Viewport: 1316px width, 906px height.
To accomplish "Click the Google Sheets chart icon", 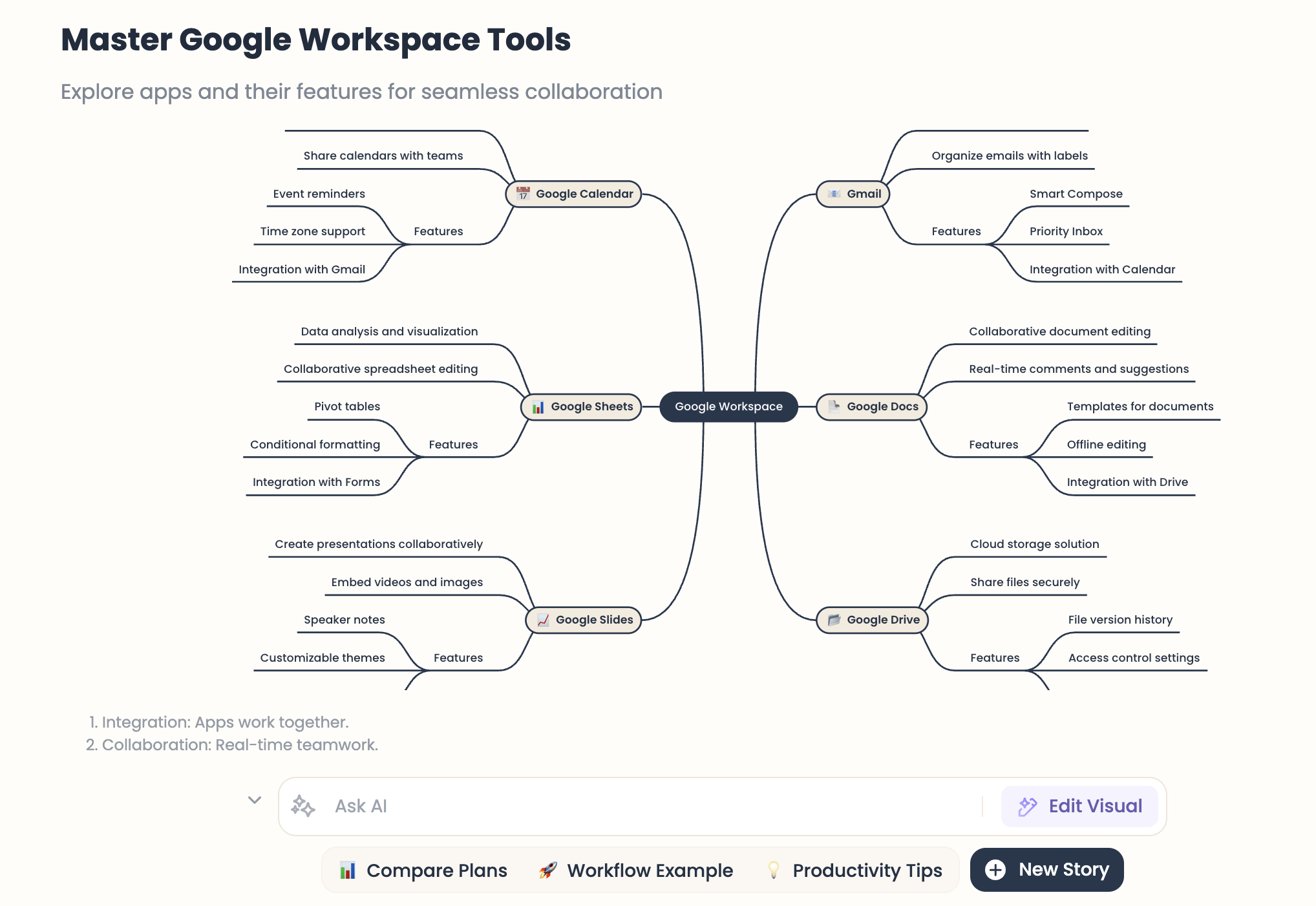I will click(x=538, y=407).
